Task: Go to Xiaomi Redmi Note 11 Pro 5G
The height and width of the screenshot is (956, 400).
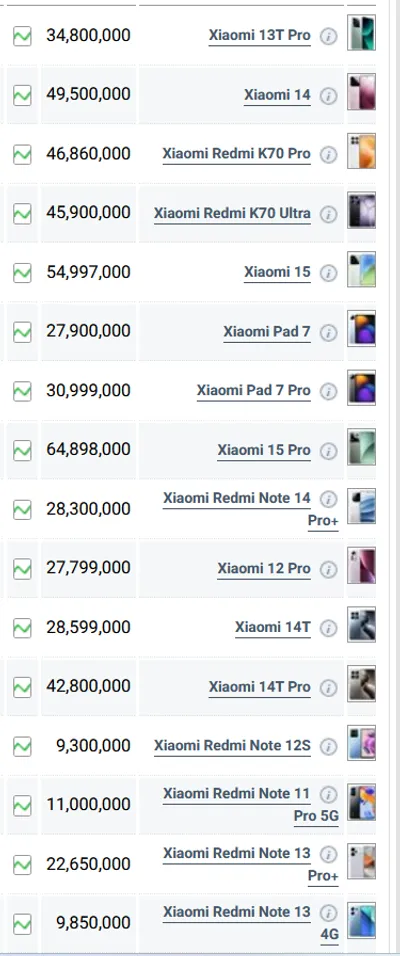Action: click(x=251, y=805)
